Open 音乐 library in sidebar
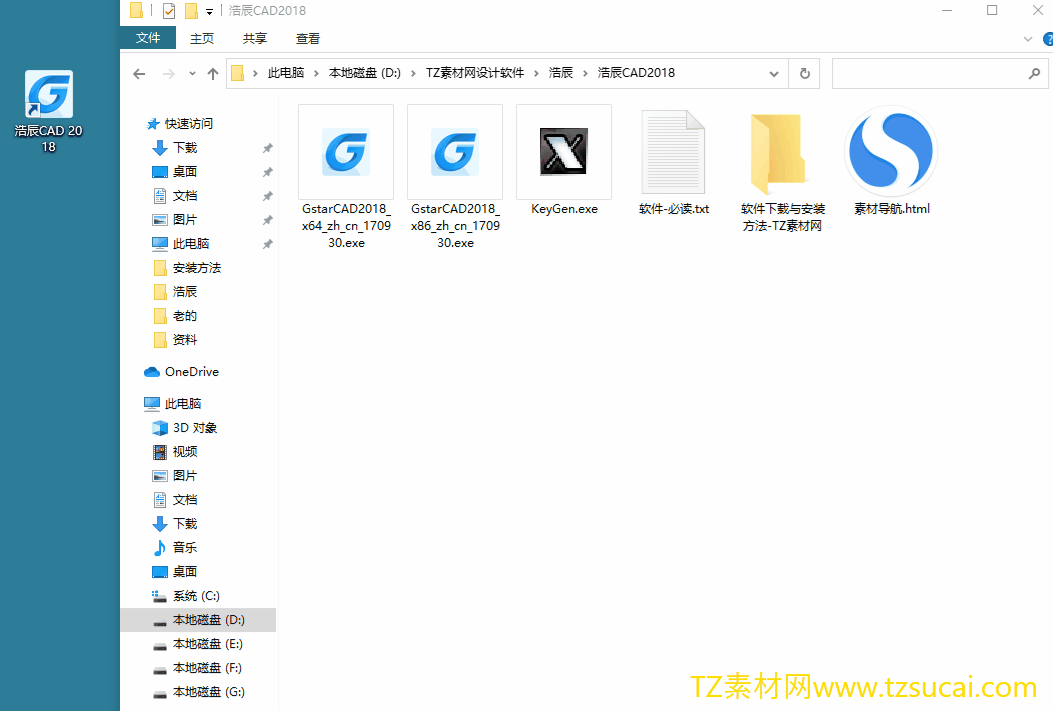The width and height of the screenshot is (1053, 711). tap(175, 548)
